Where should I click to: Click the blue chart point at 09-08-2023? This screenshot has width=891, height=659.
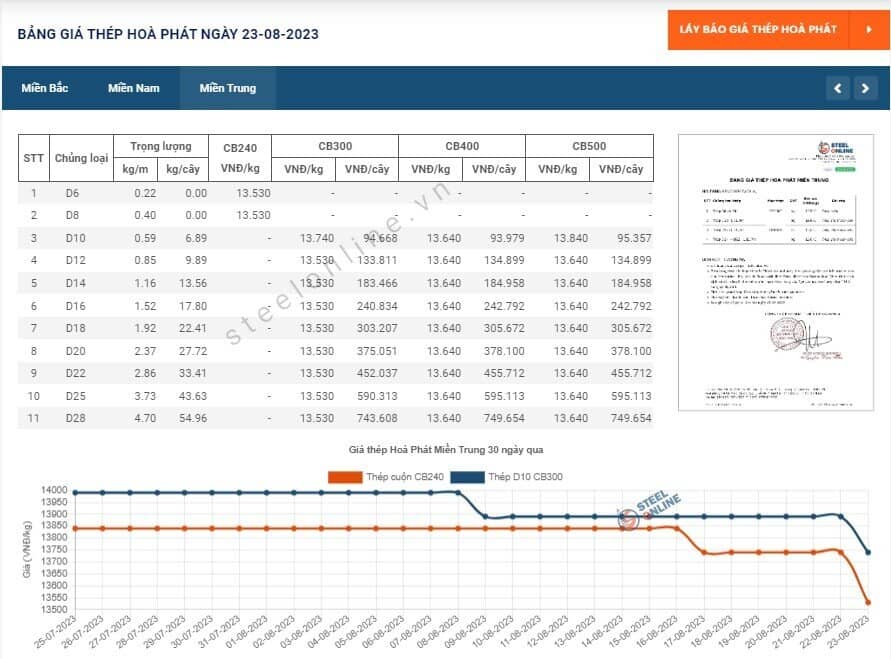(485, 516)
